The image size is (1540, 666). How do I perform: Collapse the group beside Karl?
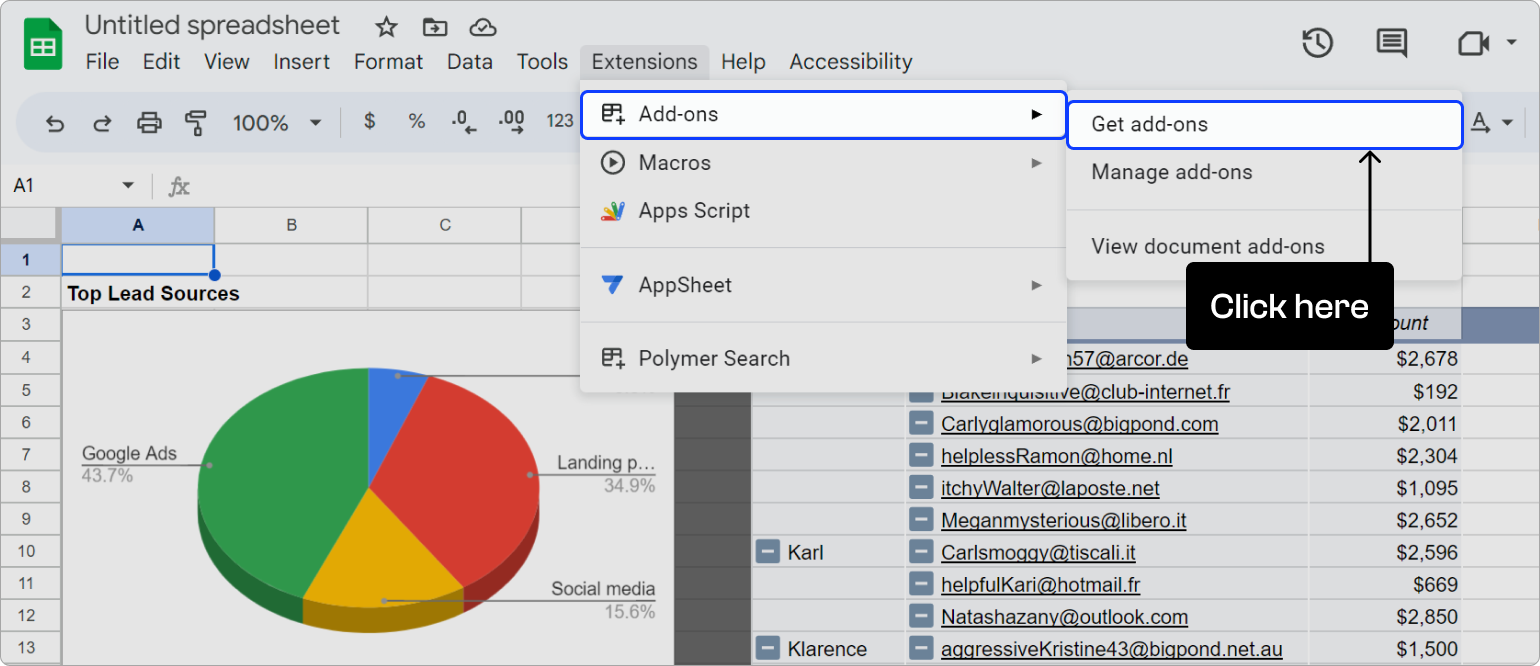coord(768,552)
